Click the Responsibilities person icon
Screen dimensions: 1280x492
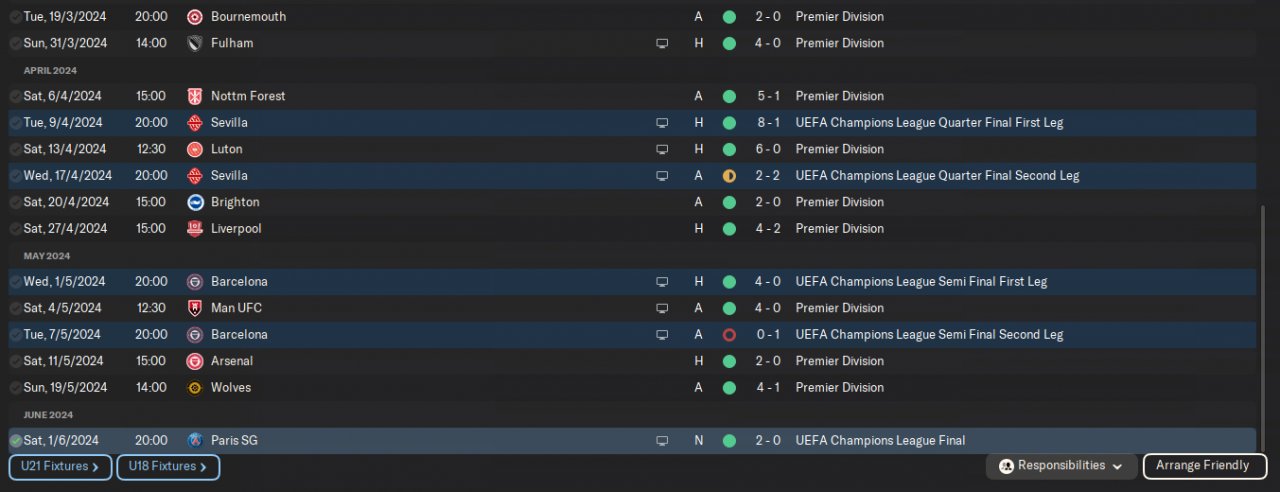pos(1007,466)
